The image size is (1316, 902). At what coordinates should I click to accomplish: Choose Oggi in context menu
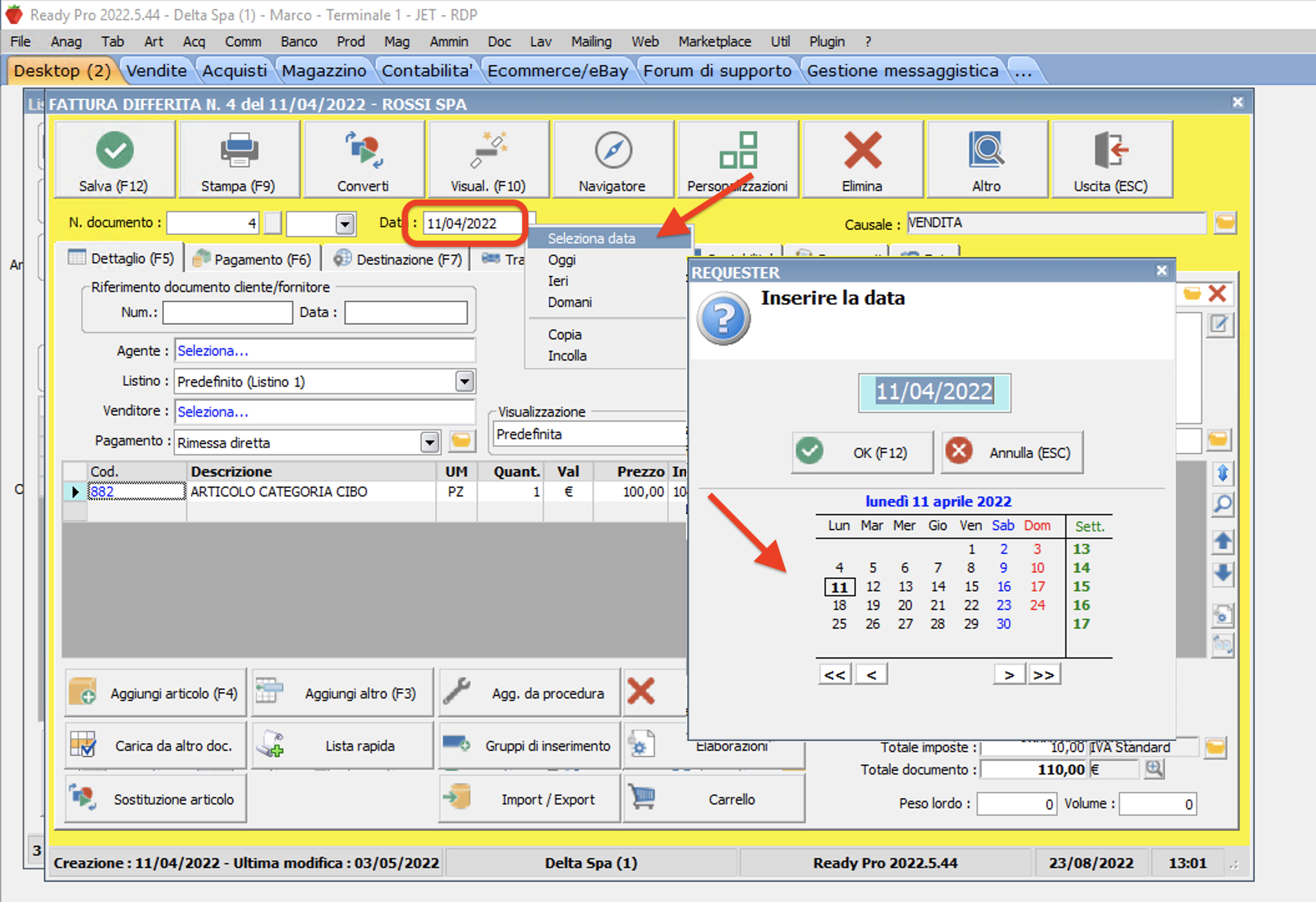[561, 260]
